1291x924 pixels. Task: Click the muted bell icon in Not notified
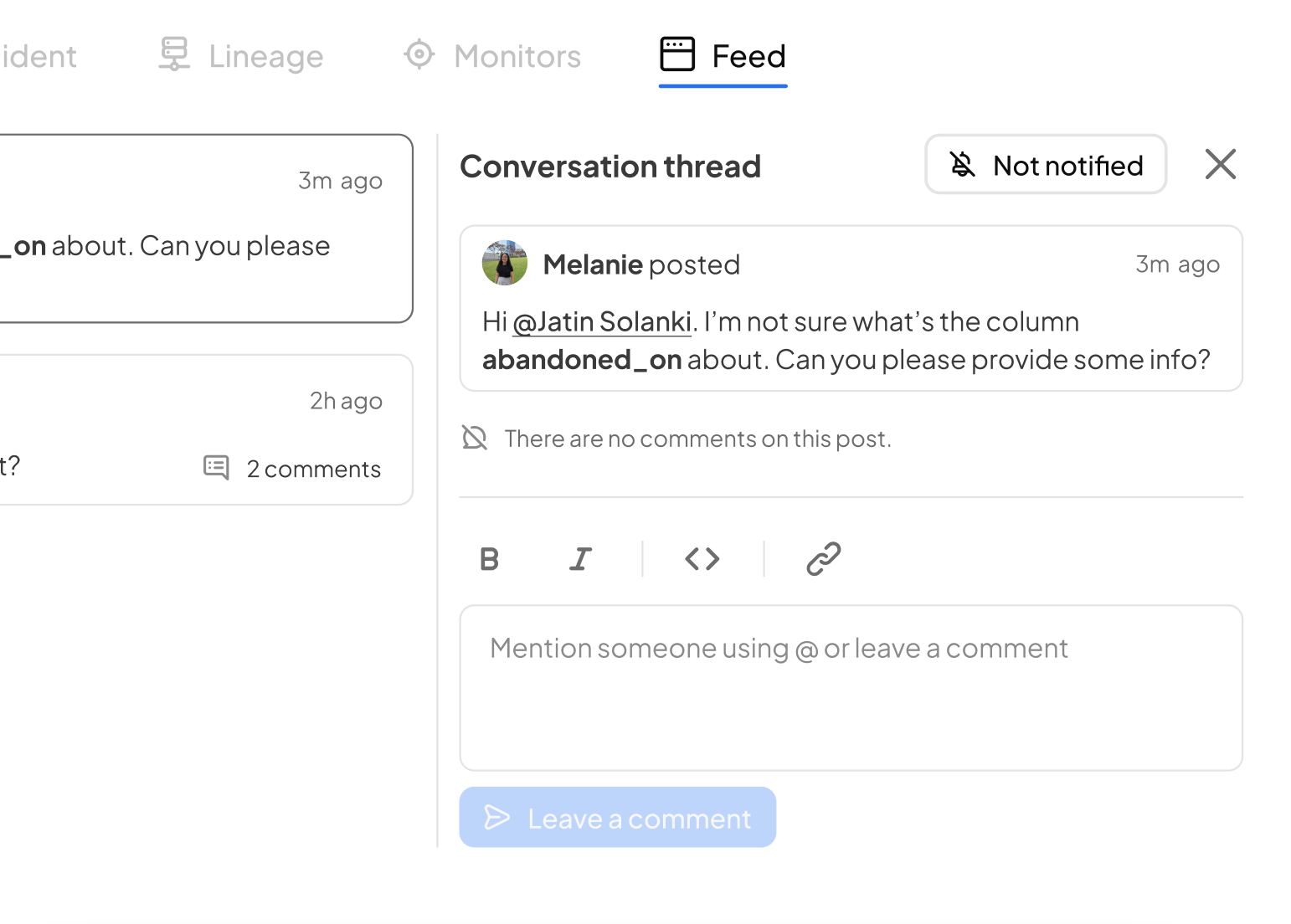963,165
